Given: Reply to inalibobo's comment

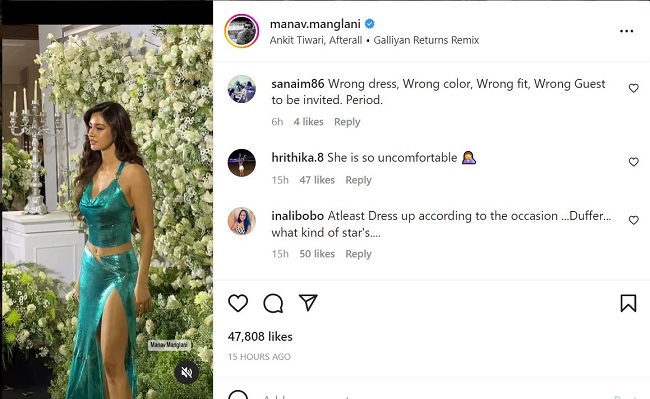Looking at the screenshot, I should point(358,254).
